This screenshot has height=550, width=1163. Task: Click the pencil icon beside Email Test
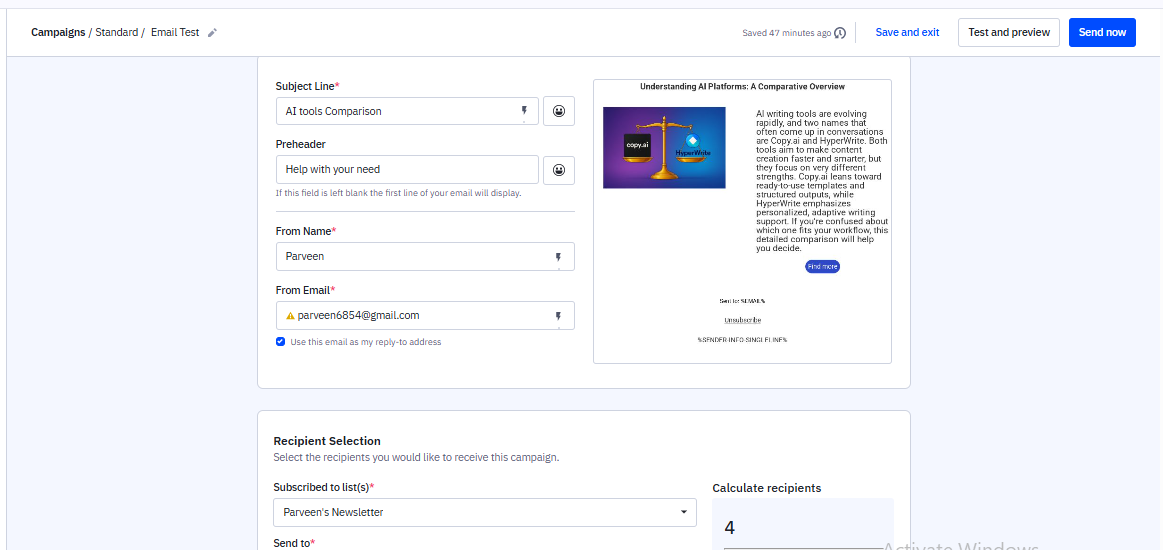point(212,33)
